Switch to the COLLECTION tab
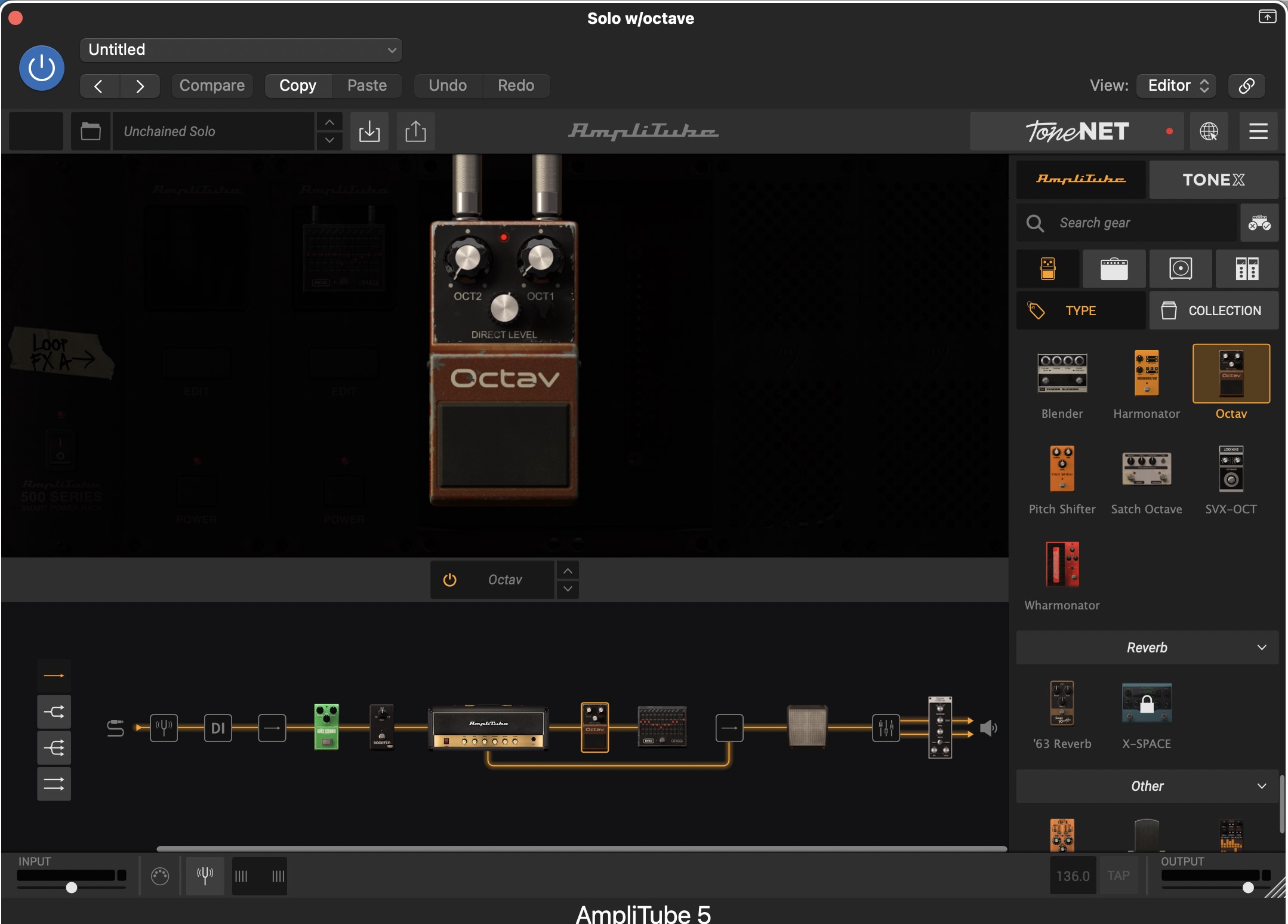Screen dimensions: 1288x924 click(1213, 310)
